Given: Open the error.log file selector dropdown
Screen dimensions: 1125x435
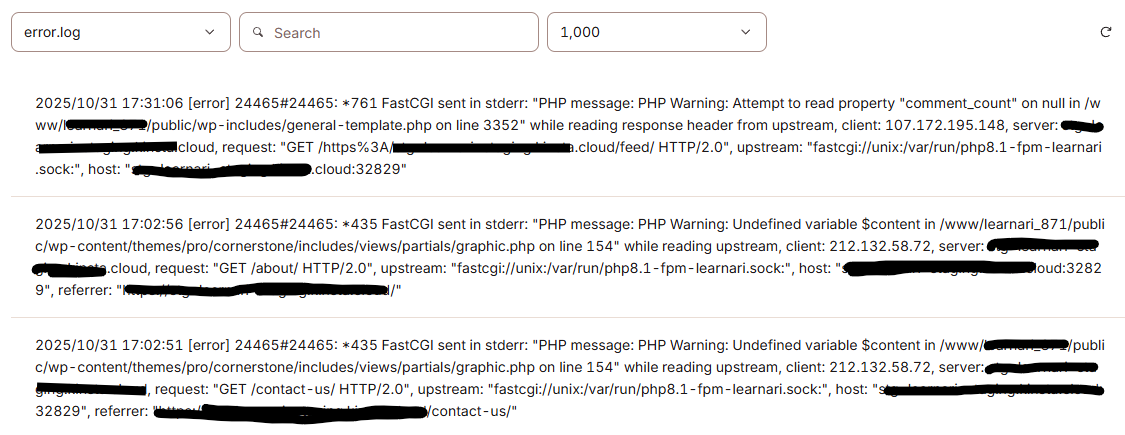Looking at the screenshot, I should 120,32.
